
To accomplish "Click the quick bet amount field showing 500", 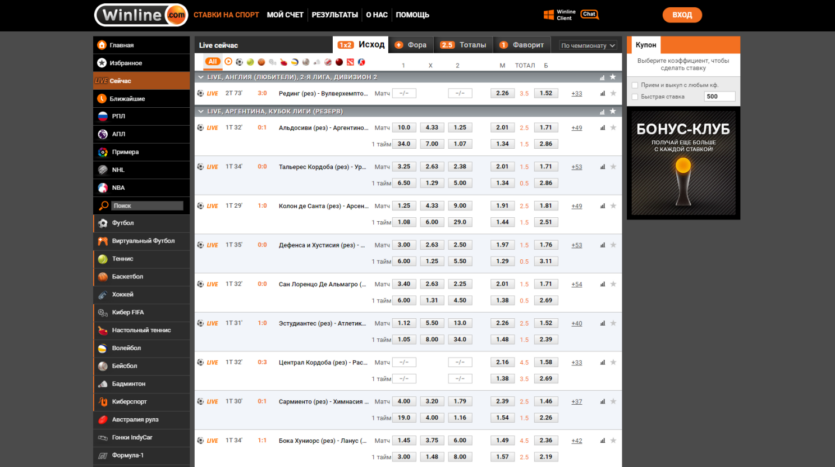I will coord(719,97).
